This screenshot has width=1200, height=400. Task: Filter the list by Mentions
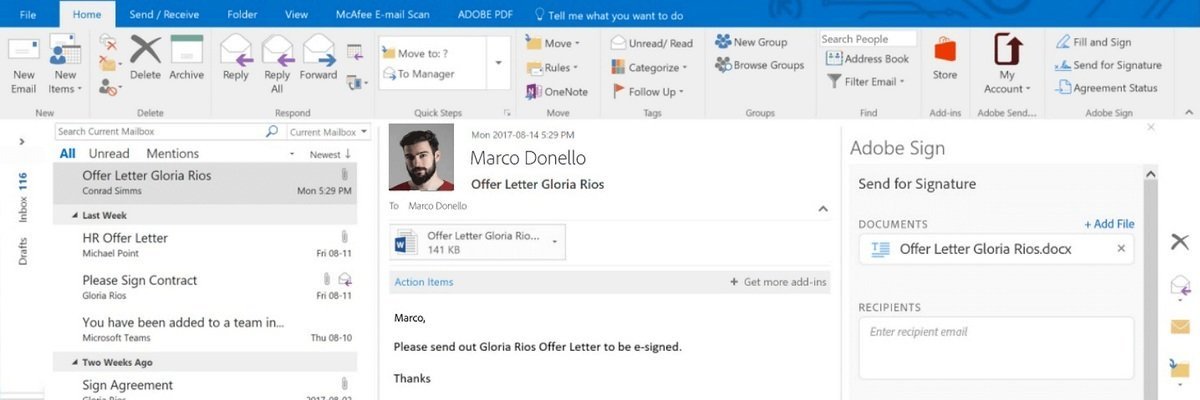[x=172, y=153]
